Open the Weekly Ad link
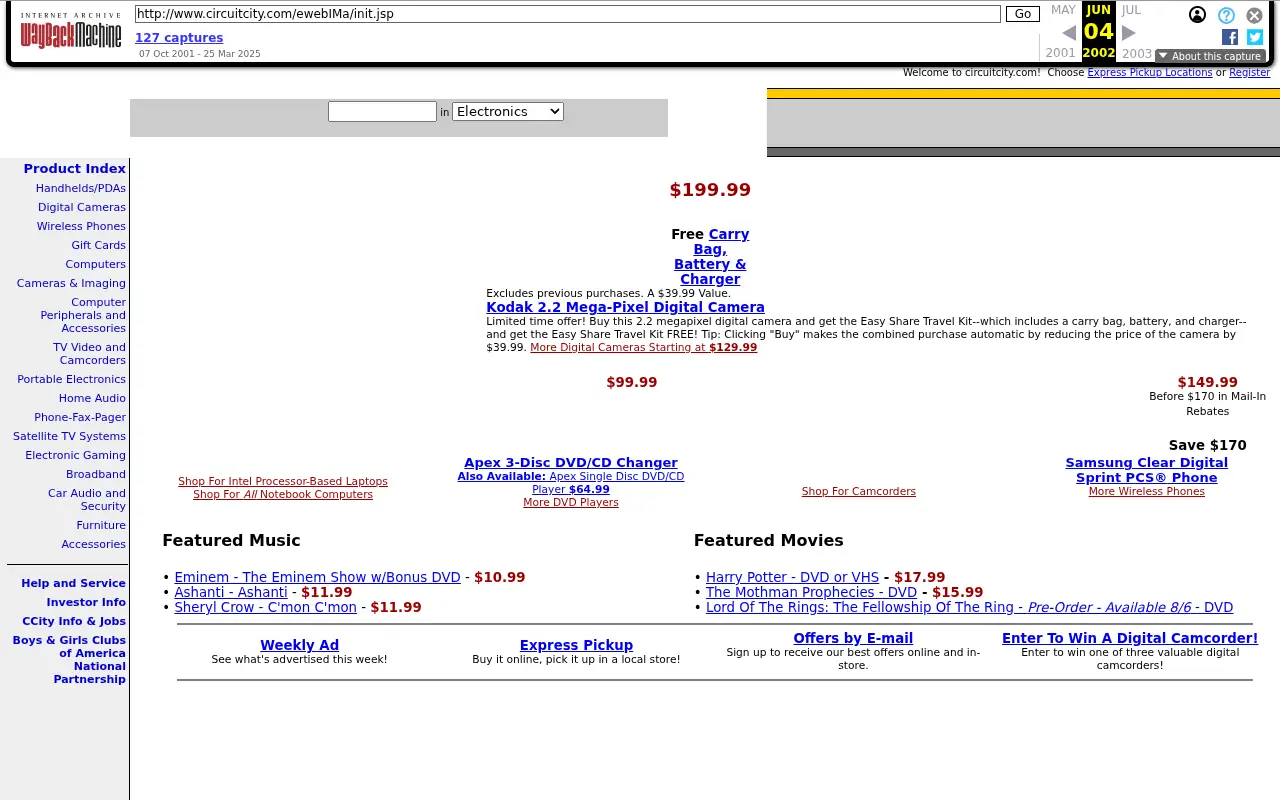The image size is (1280, 800). click(x=300, y=645)
